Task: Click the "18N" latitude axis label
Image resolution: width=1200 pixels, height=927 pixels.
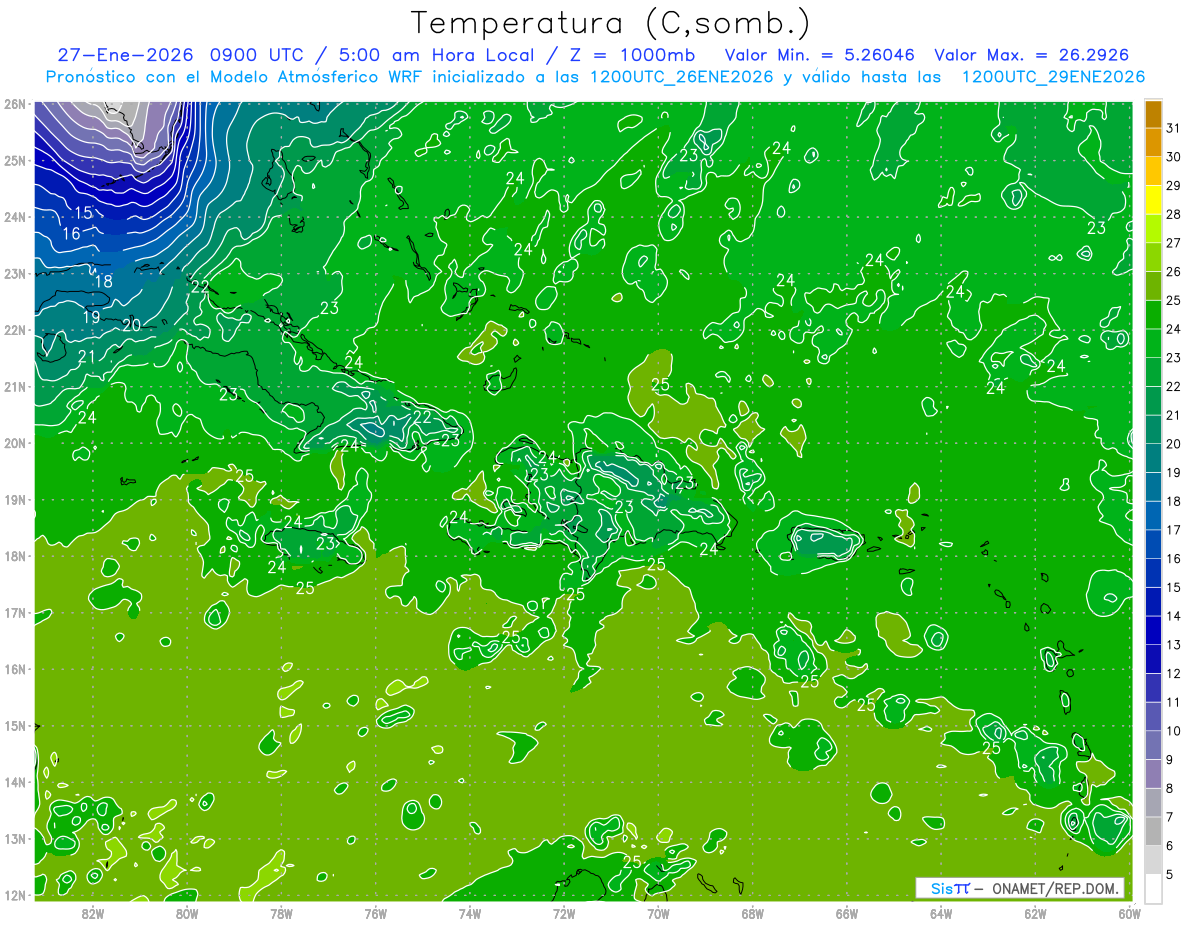Action: [x=14, y=556]
